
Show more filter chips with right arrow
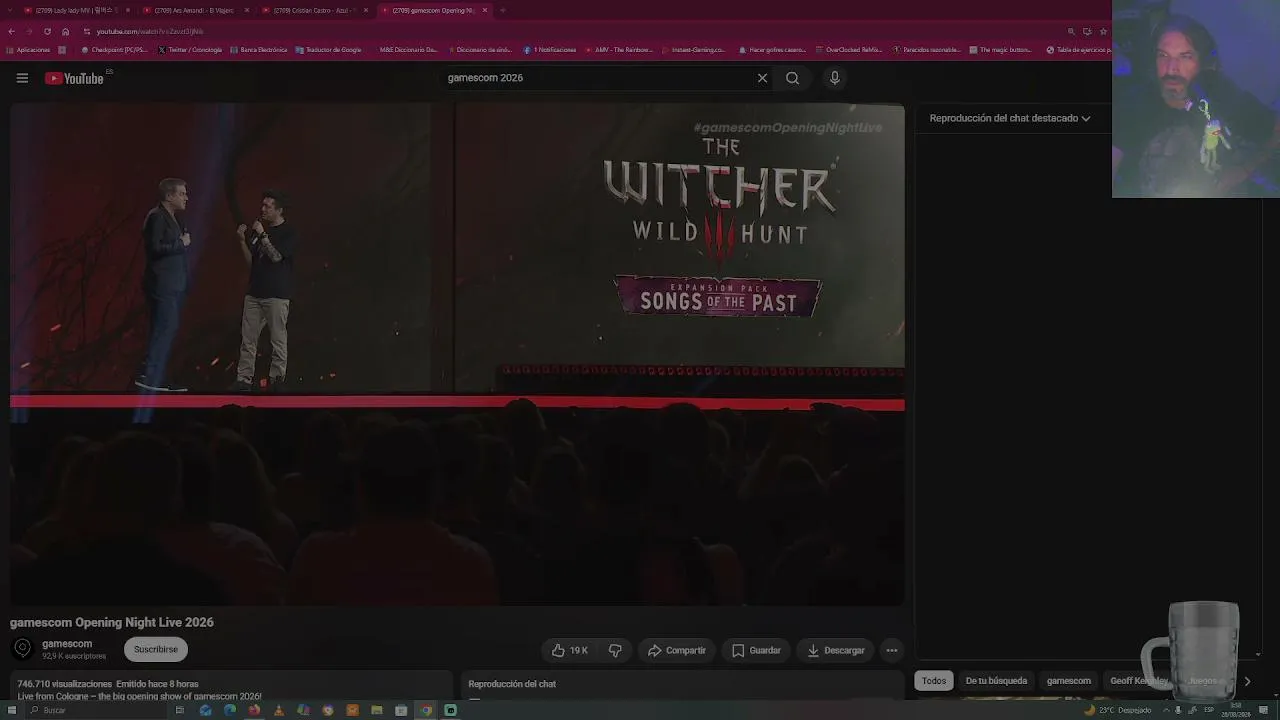[1247, 681]
